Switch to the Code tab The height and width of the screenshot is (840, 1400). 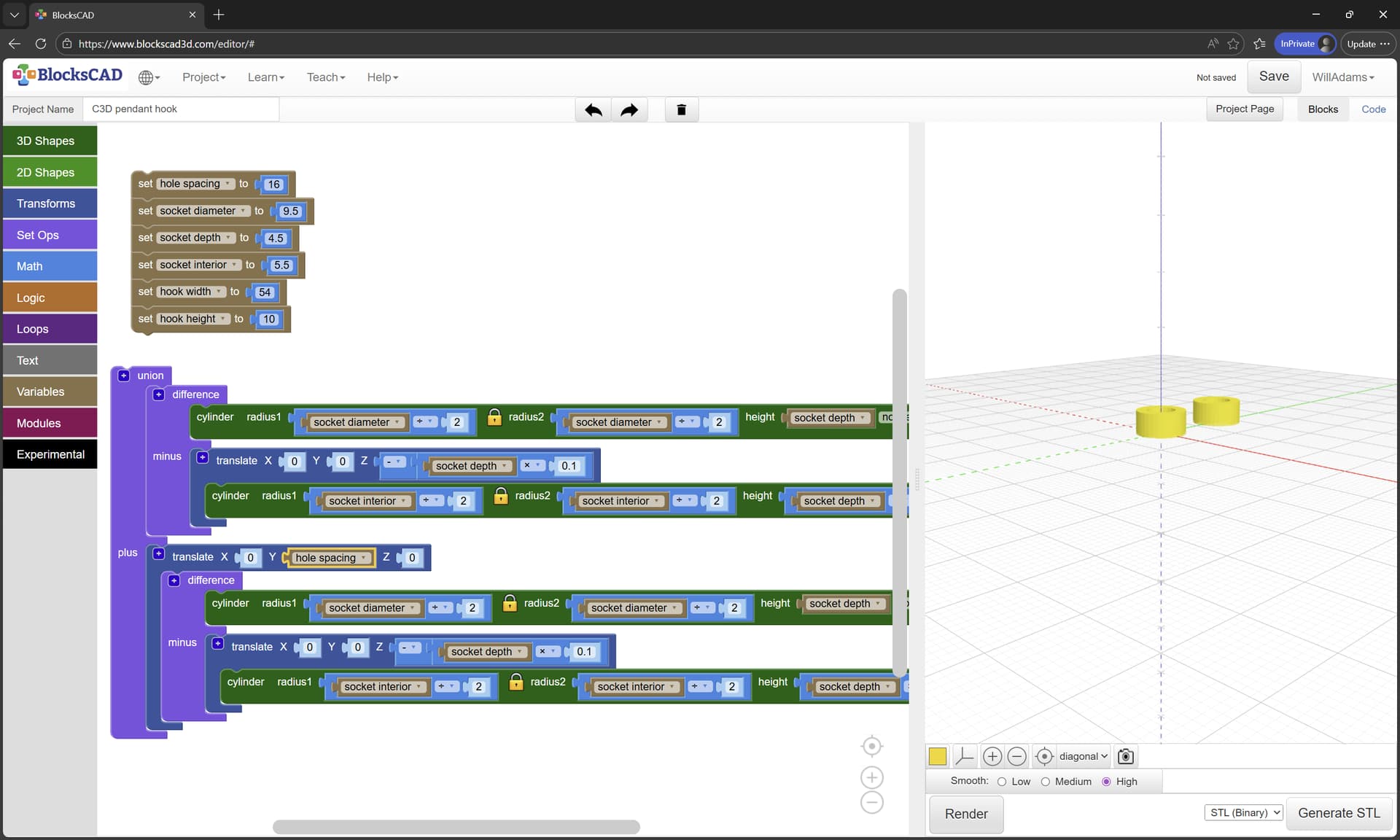[1373, 109]
